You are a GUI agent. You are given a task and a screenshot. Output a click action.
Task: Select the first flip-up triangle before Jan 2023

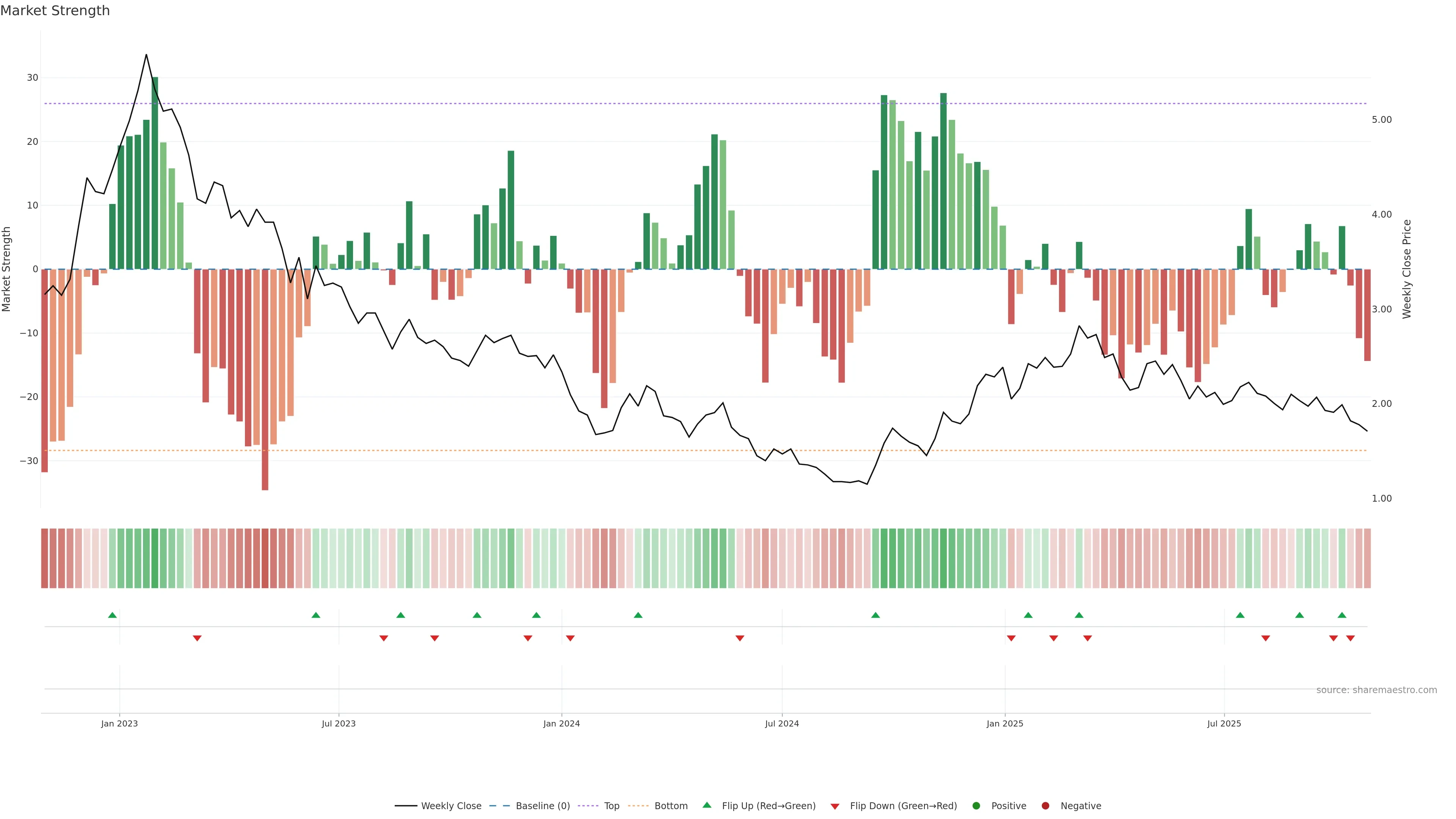(x=113, y=615)
